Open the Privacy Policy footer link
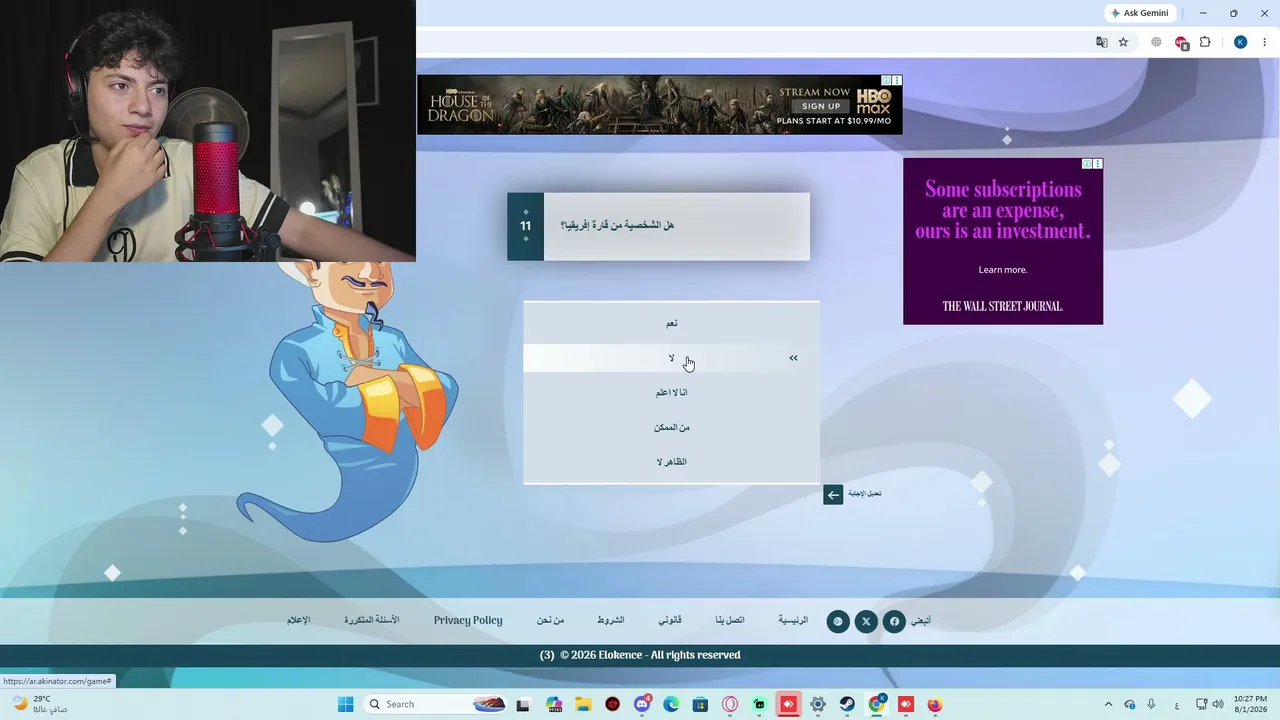Viewport: 1280px width, 720px height. (468, 621)
